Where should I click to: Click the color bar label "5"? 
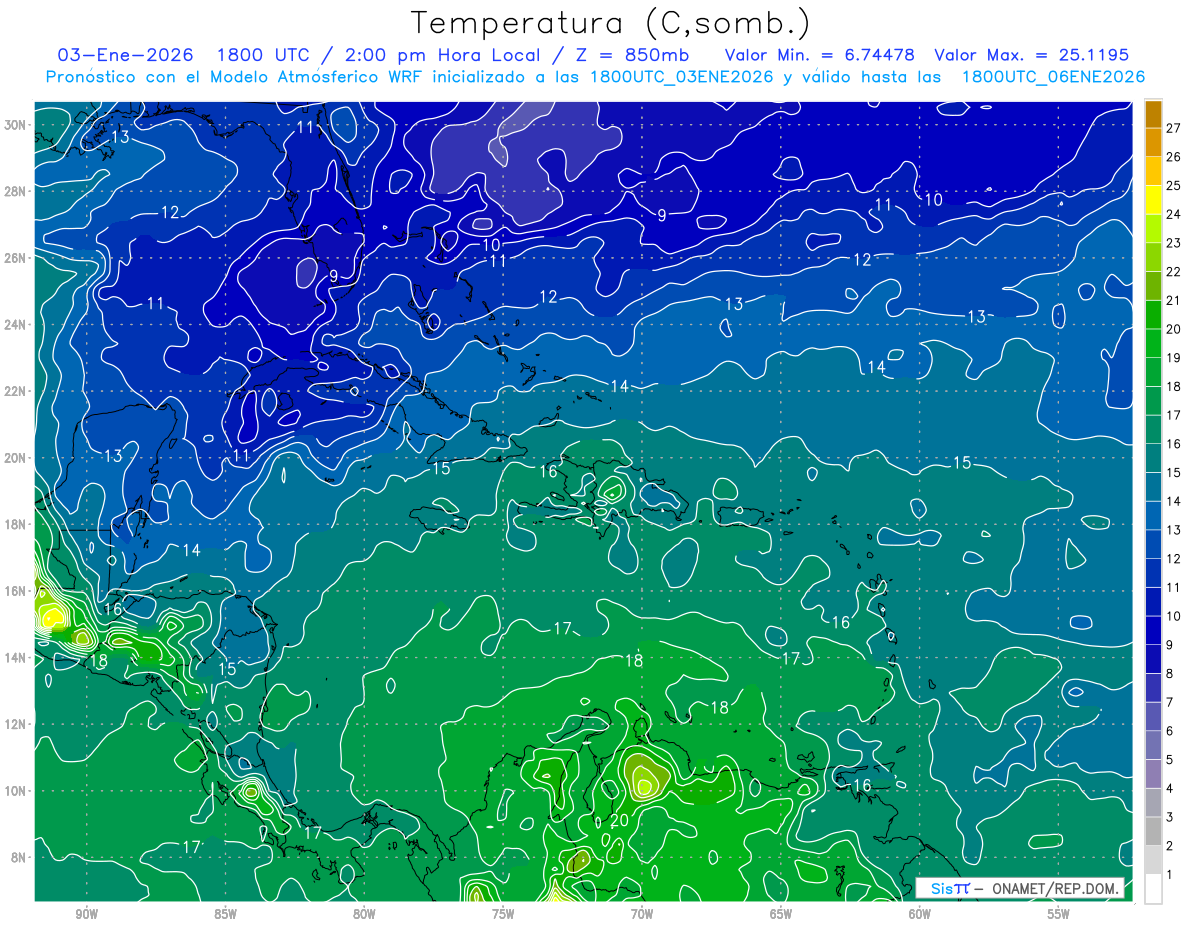tap(1171, 760)
